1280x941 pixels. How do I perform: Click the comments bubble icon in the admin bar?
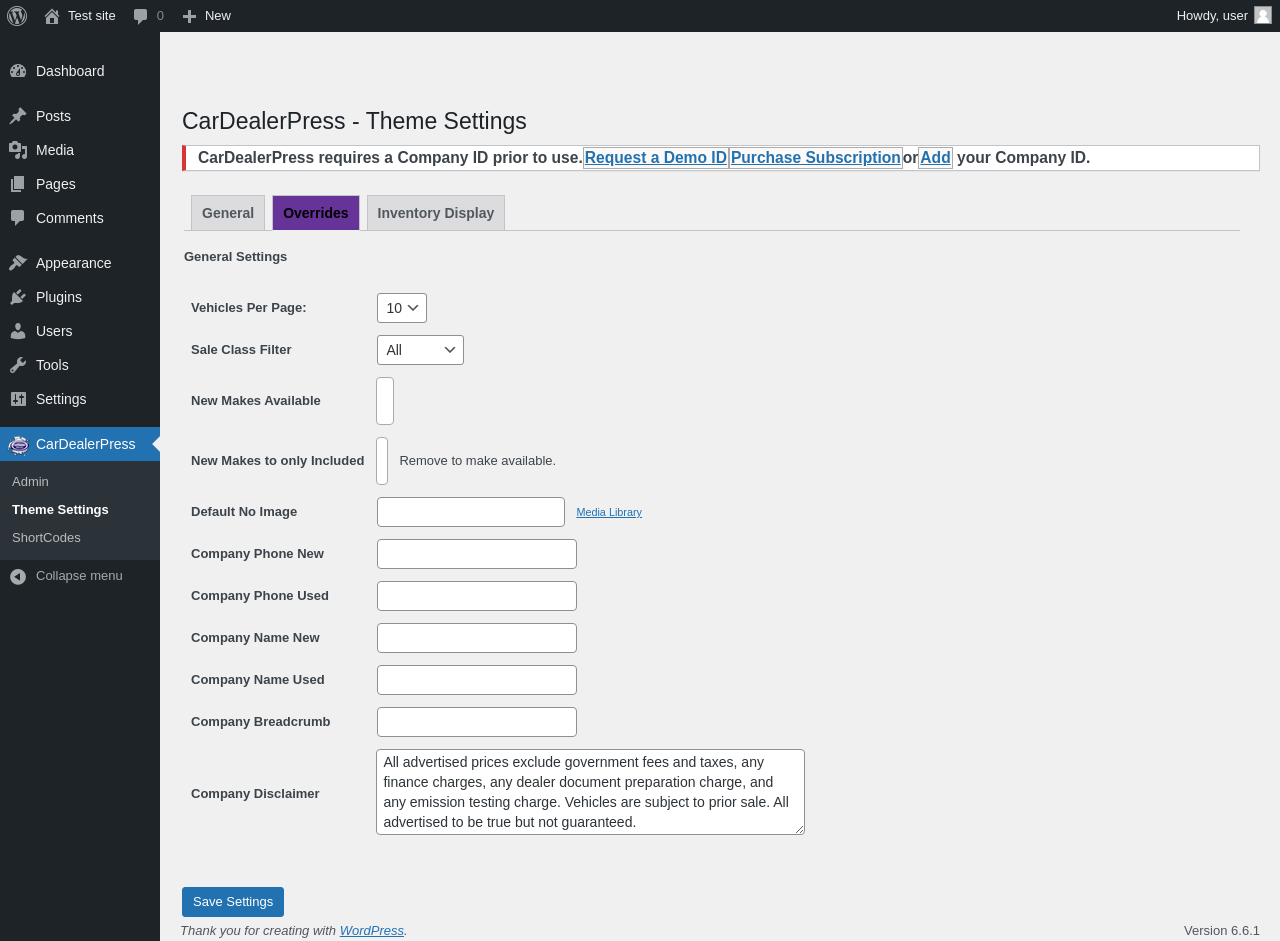tap(141, 16)
